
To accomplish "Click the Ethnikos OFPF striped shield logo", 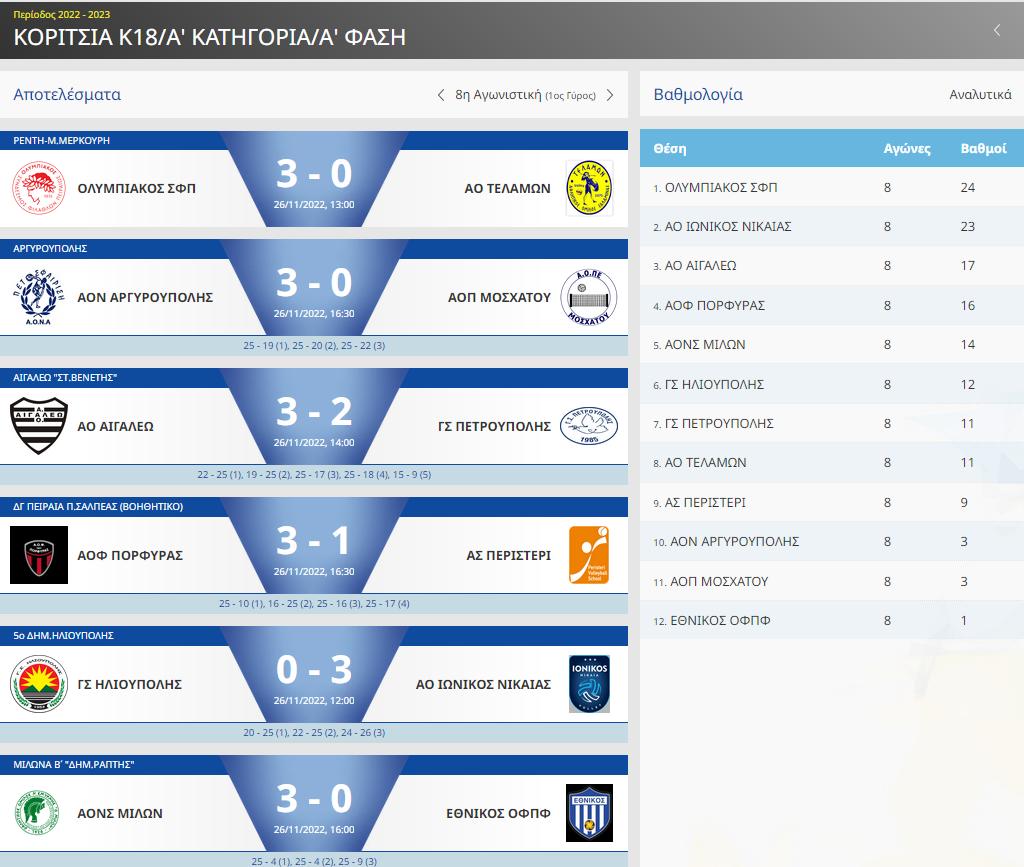I will tap(589, 813).
